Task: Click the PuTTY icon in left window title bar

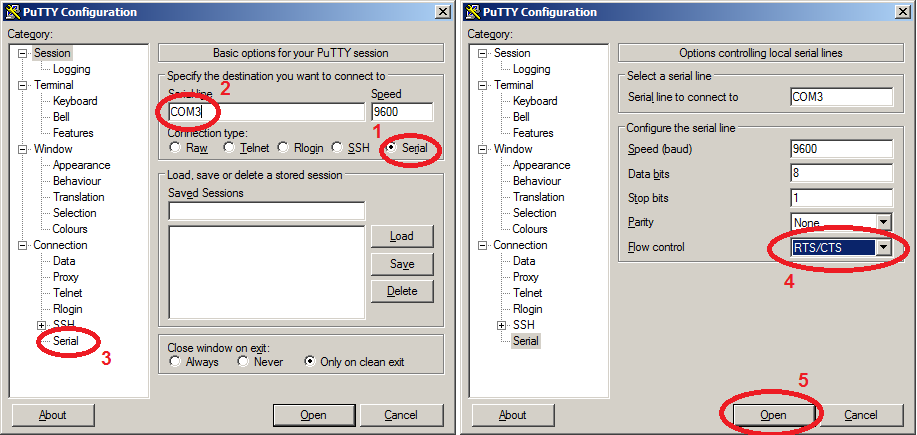Action: click(12, 11)
